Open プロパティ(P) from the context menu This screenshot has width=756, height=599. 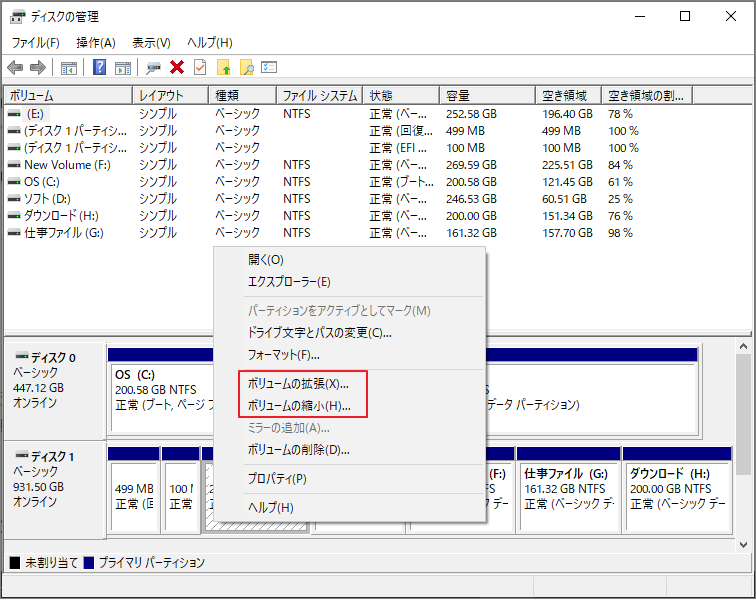click(350, 479)
